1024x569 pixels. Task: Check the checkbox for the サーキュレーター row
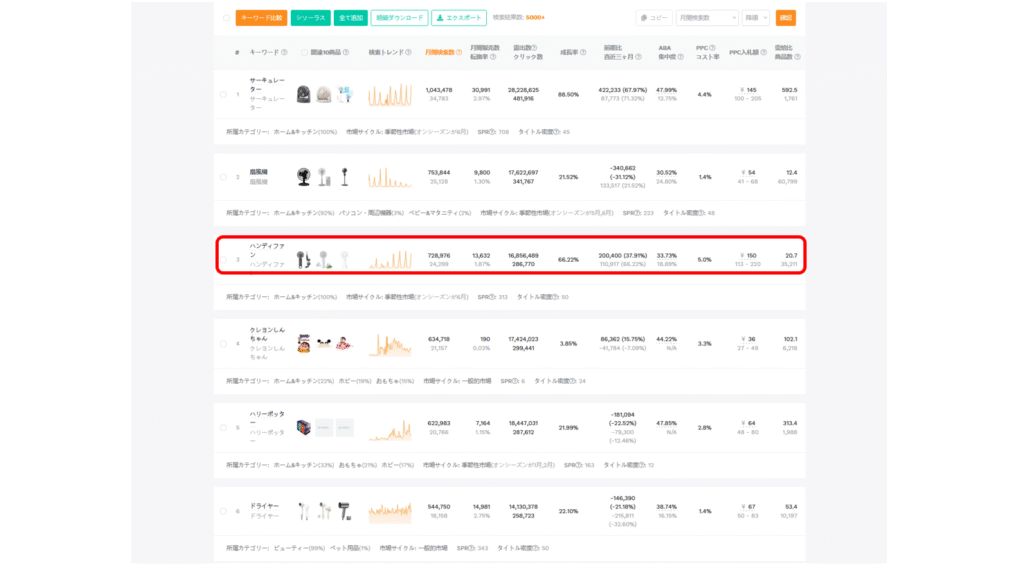pyautogui.click(x=223, y=95)
